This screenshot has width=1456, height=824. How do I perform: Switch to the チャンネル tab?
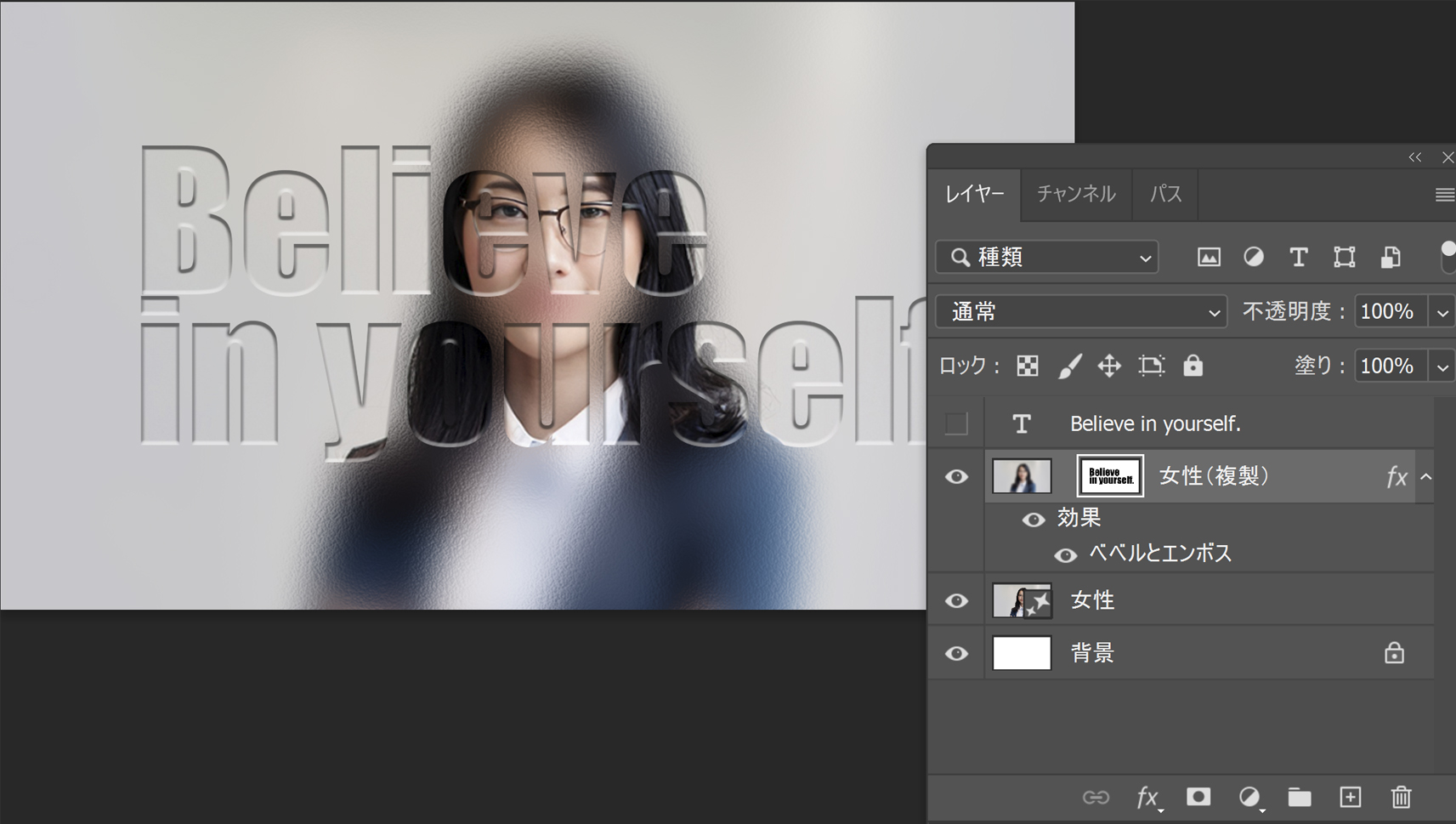tap(1075, 194)
